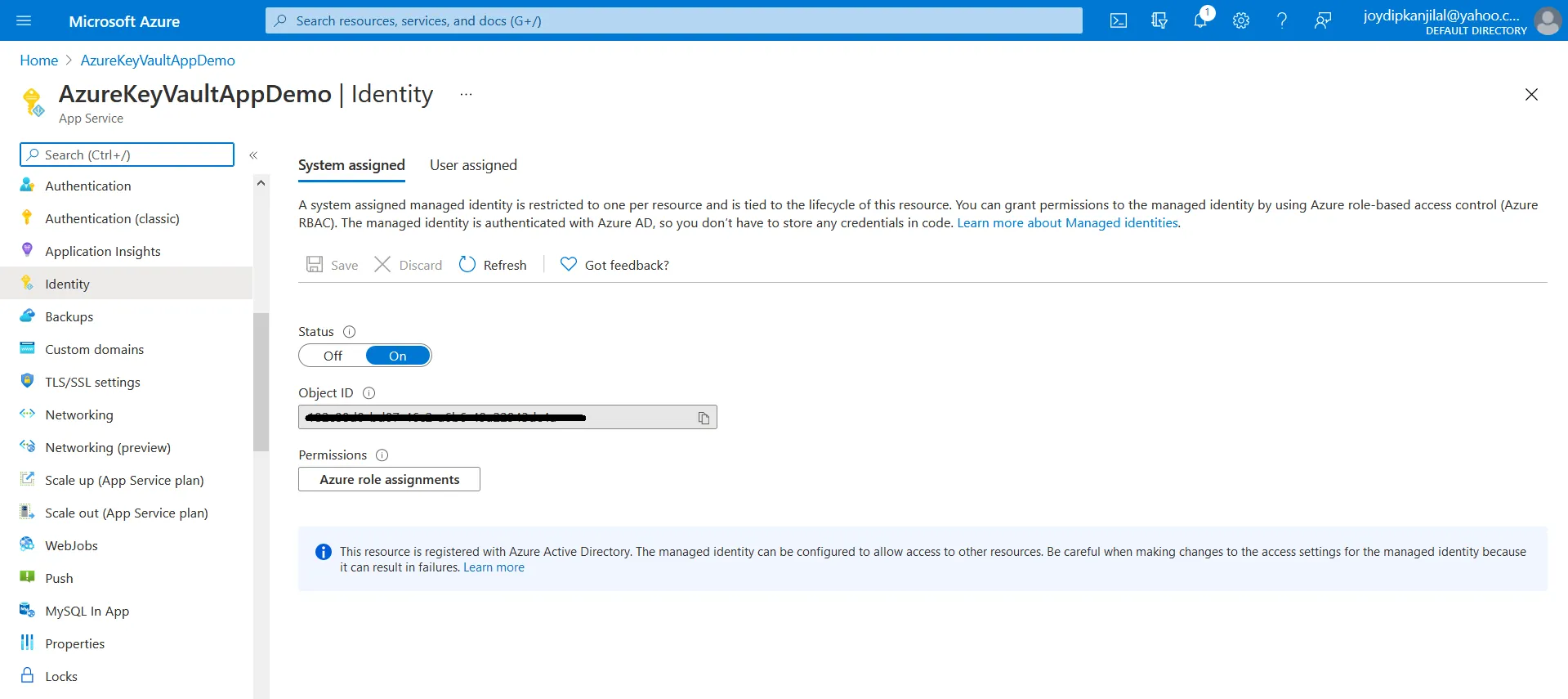The height and width of the screenshot is (699, 1568).
Task: Click the Authentication sidebar icon
Action: [27, 185]
